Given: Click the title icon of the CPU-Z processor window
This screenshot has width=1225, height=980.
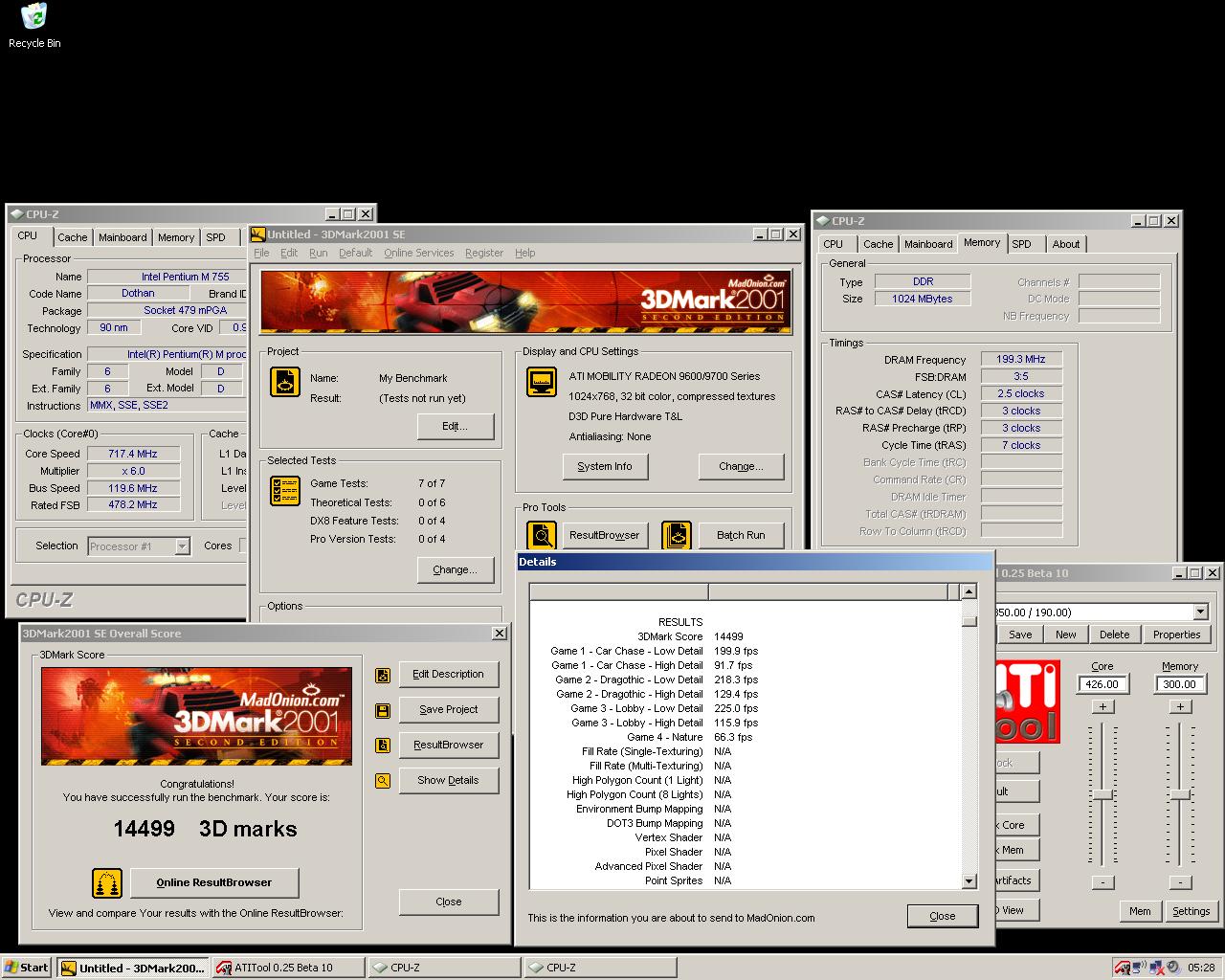Looking at the screenshot, I should (x=16, y=214).
